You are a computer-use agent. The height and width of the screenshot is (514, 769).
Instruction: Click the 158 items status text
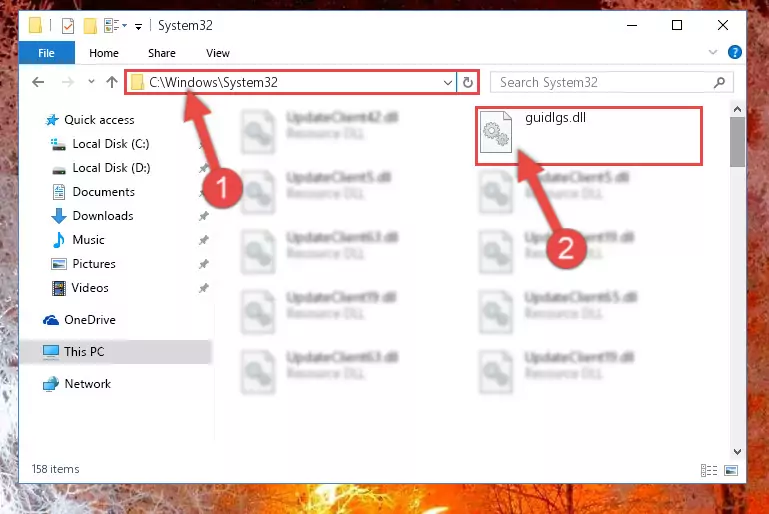[x=55, y=469]
